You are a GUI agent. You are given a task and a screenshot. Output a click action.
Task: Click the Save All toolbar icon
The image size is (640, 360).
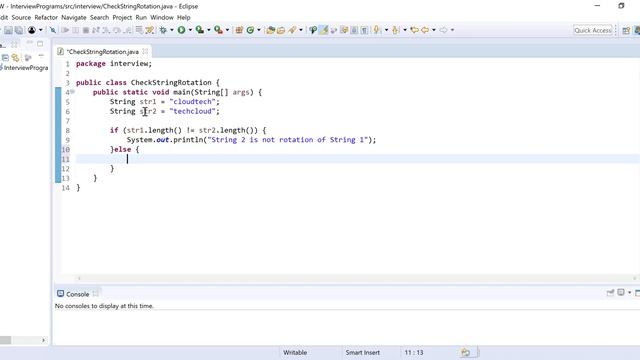click(x=19, y=30)
